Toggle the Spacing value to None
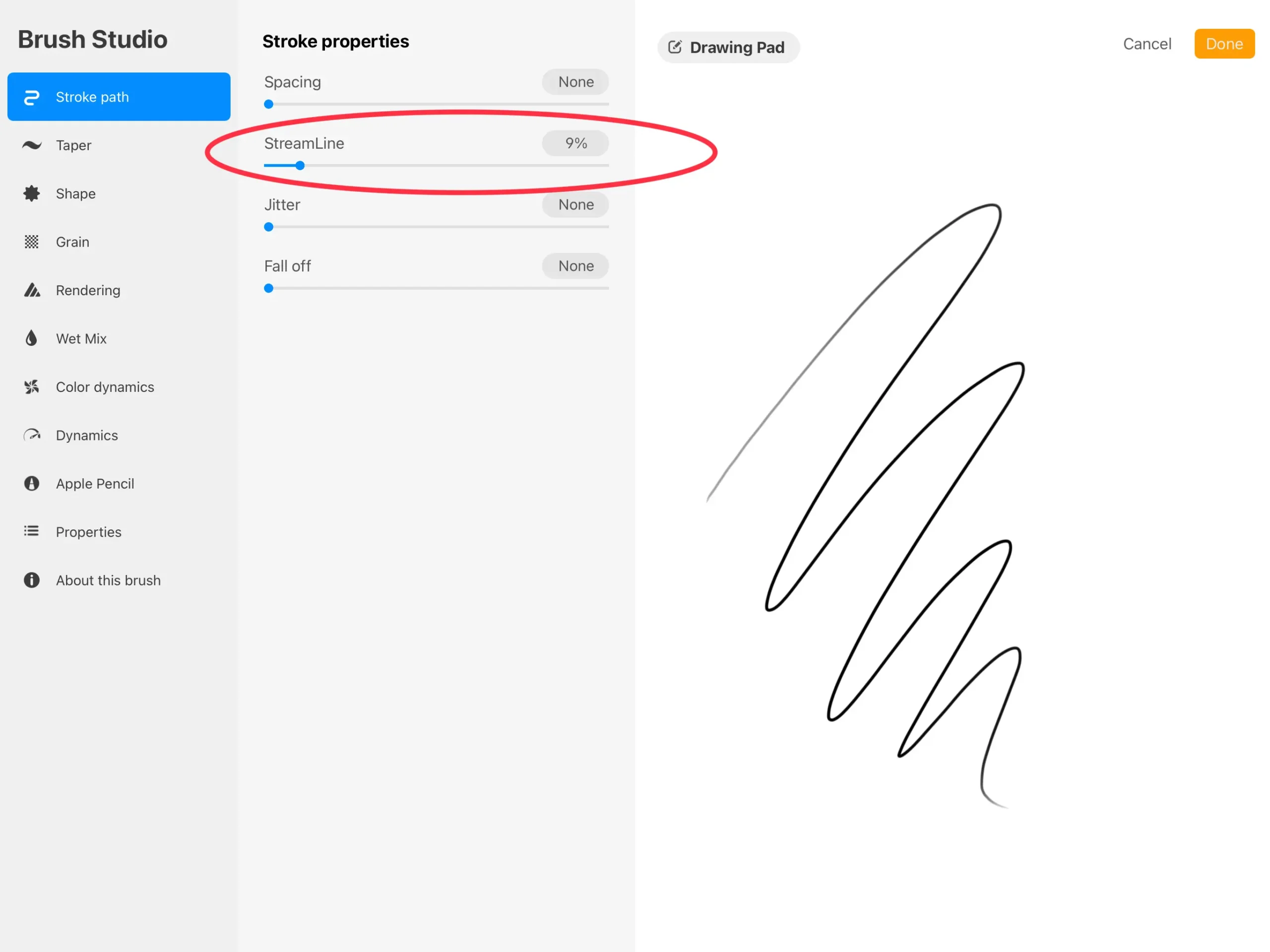 point(576,82)
